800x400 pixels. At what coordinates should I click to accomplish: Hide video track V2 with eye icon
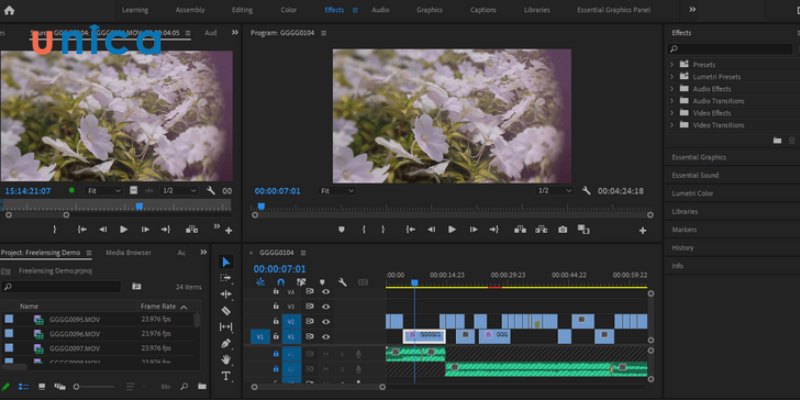[325, 322]
